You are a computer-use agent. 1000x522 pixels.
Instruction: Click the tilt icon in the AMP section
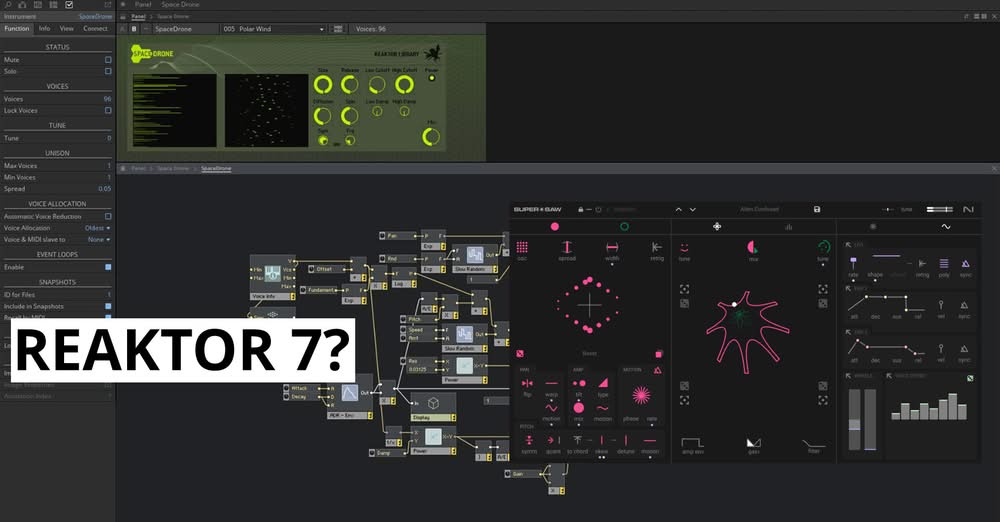click(579, 383)
